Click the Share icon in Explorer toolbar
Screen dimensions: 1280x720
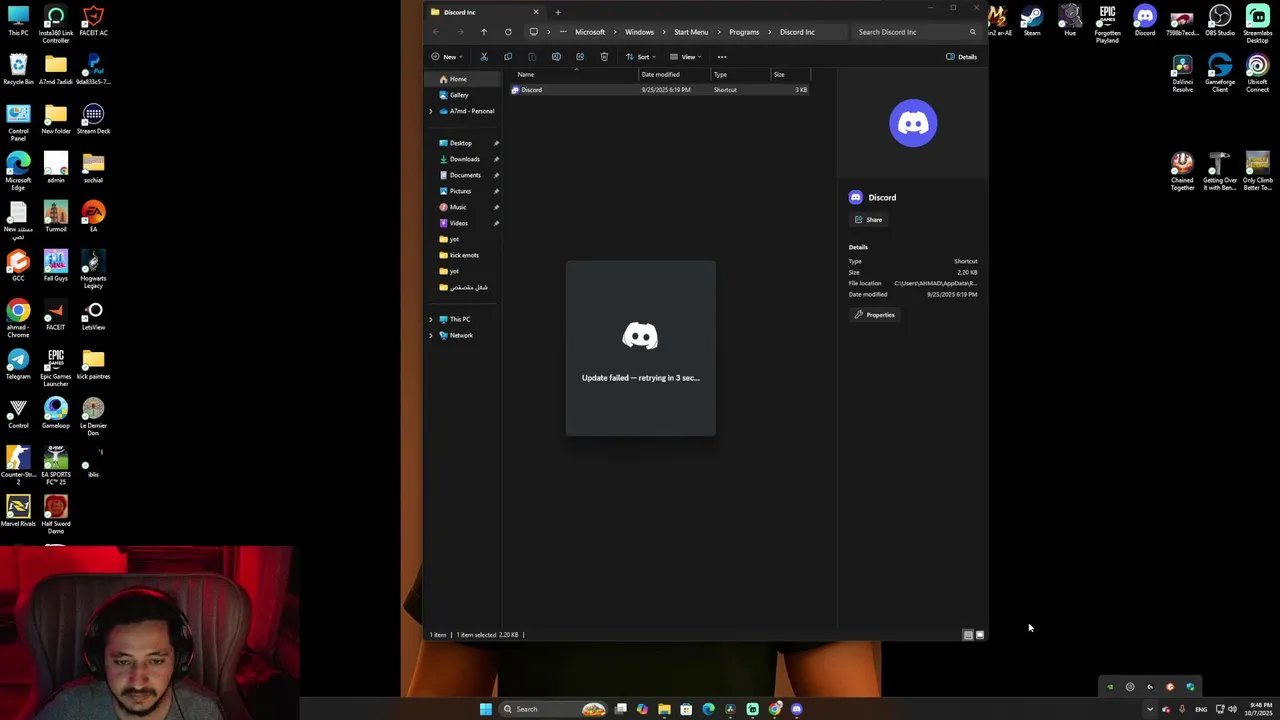(x=580, y=57)
